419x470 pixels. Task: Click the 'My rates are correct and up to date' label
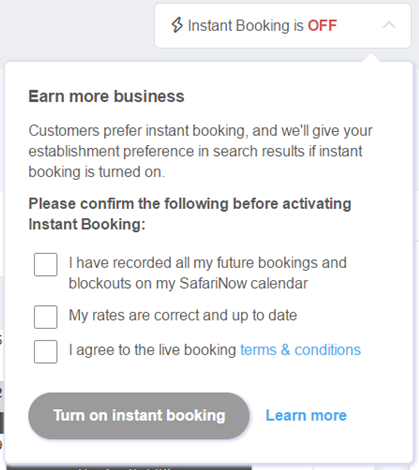(x=183, y=315)
